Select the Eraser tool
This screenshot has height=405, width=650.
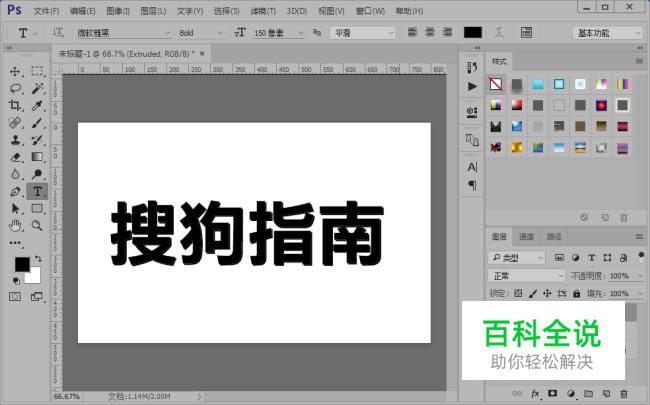pos(15,157)
